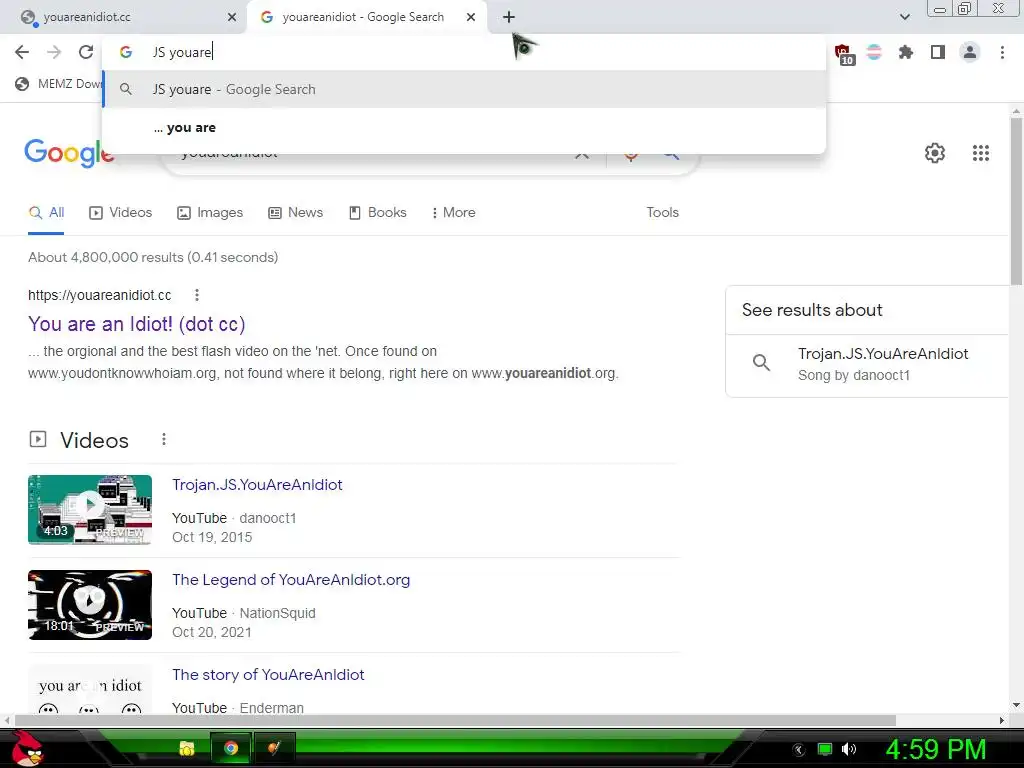Screen dimensions: 1024x768
Task: Select the youareanidiot - Google Search tab
Action: click(366, 17)
